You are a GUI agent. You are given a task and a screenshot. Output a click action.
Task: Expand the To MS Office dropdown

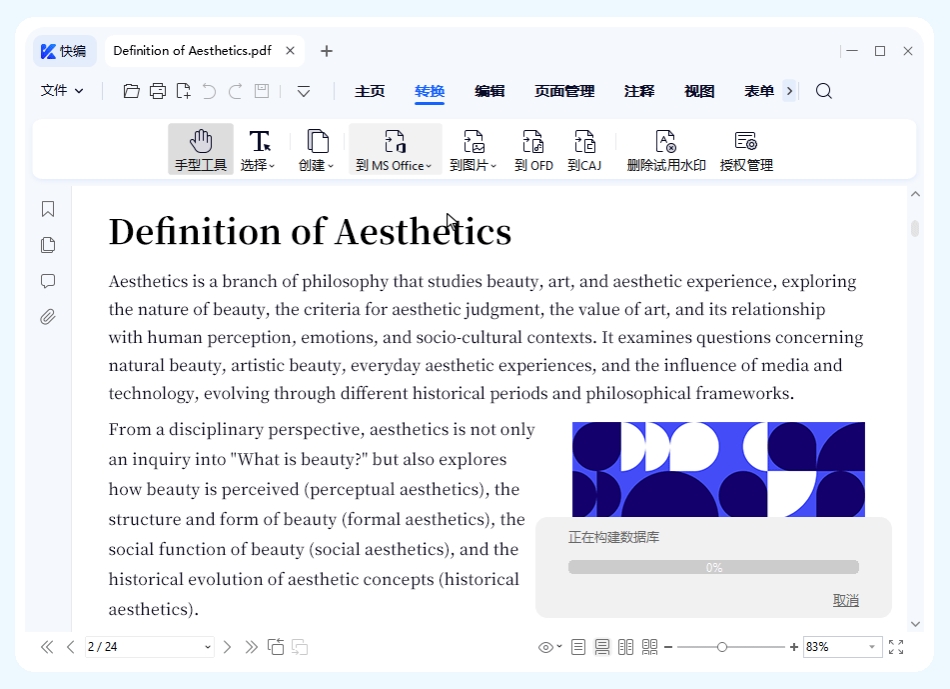click(x=395, y=150)
